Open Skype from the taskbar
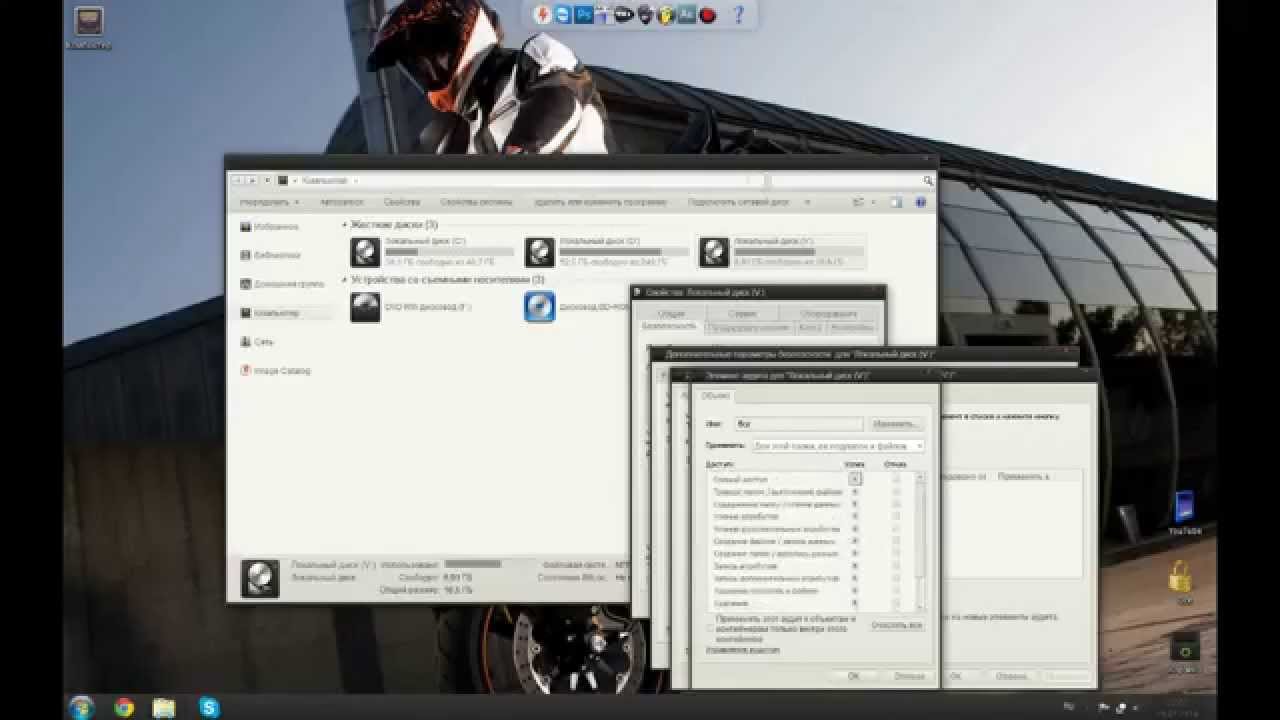This screenshot has height=720, width=1280. point(209,707)
